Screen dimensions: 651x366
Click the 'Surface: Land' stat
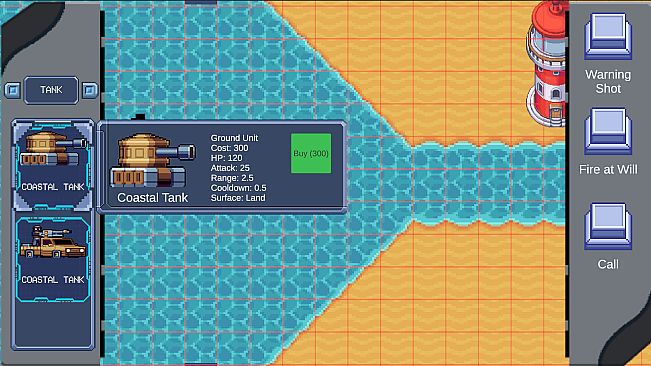pyautogui.click(x=238, y=198)
